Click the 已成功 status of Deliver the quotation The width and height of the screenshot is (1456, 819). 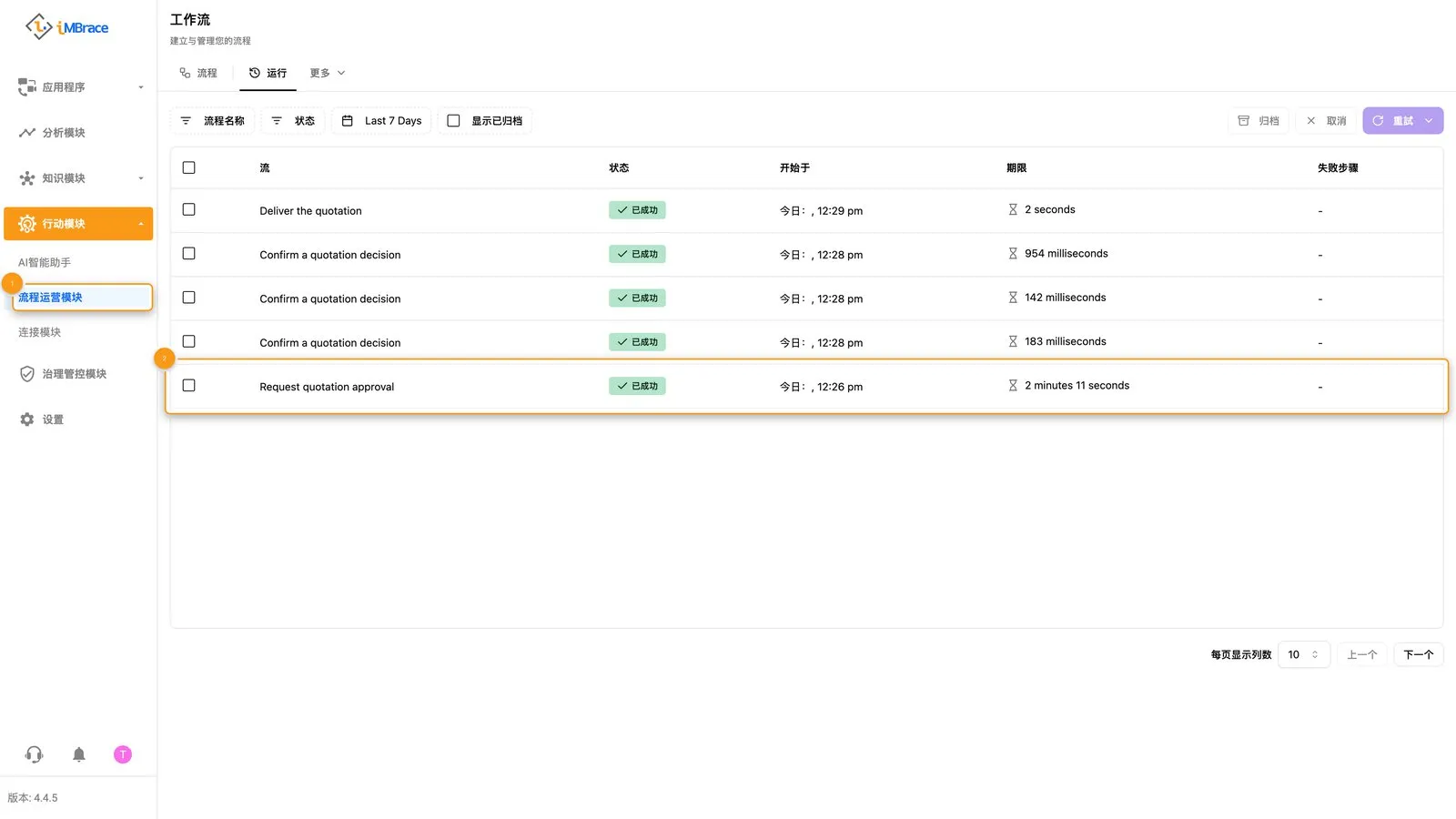point(637,210)
